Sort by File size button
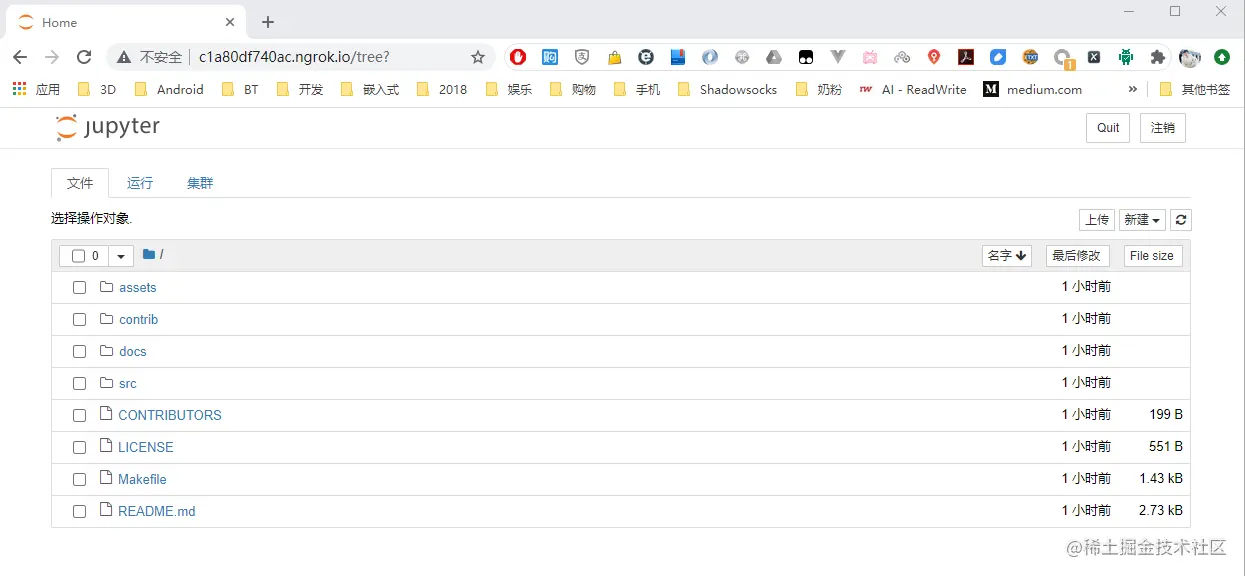The width and height of the screenshot is (1245, 576). [x=1152, y=256]
